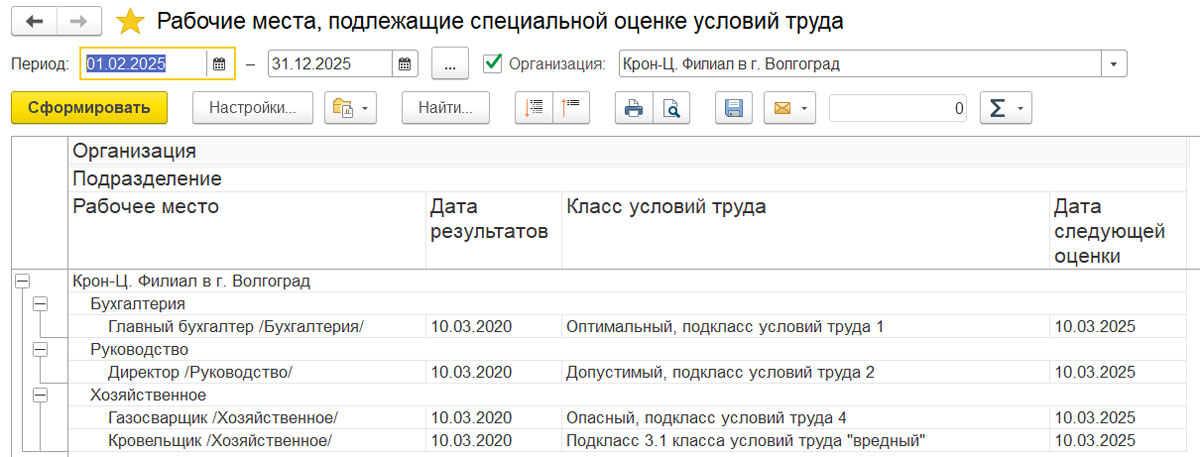Open calendar for the period end date
Image resolution: width=1200 pixels, height=457 pixels.
click(x=404, y=63)
